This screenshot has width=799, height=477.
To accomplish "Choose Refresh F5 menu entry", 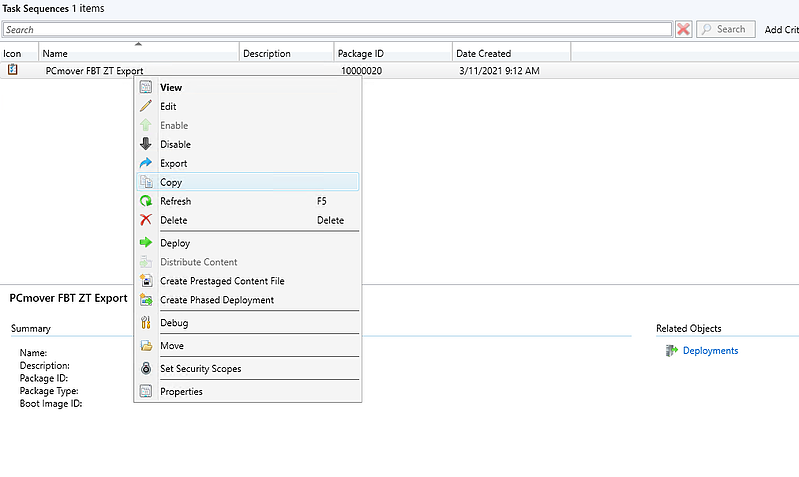I will tap(248, 201).
